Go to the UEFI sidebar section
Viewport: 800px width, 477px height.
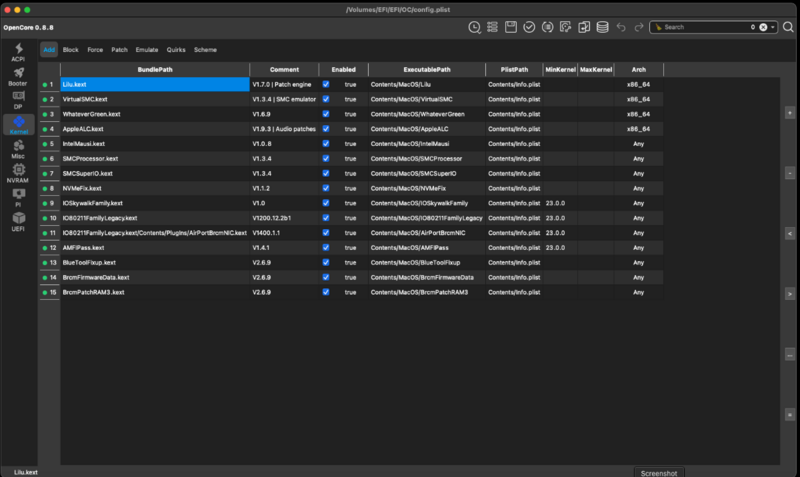[x=18, y=221]
